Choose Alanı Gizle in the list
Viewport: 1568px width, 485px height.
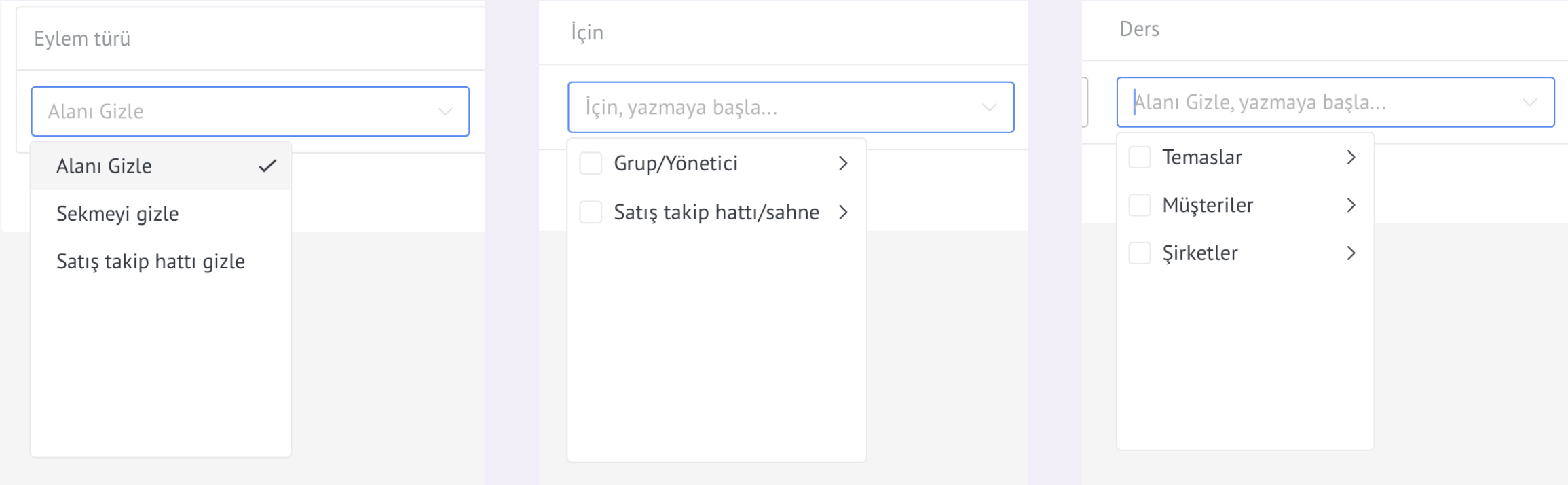(x=161, y=166)
